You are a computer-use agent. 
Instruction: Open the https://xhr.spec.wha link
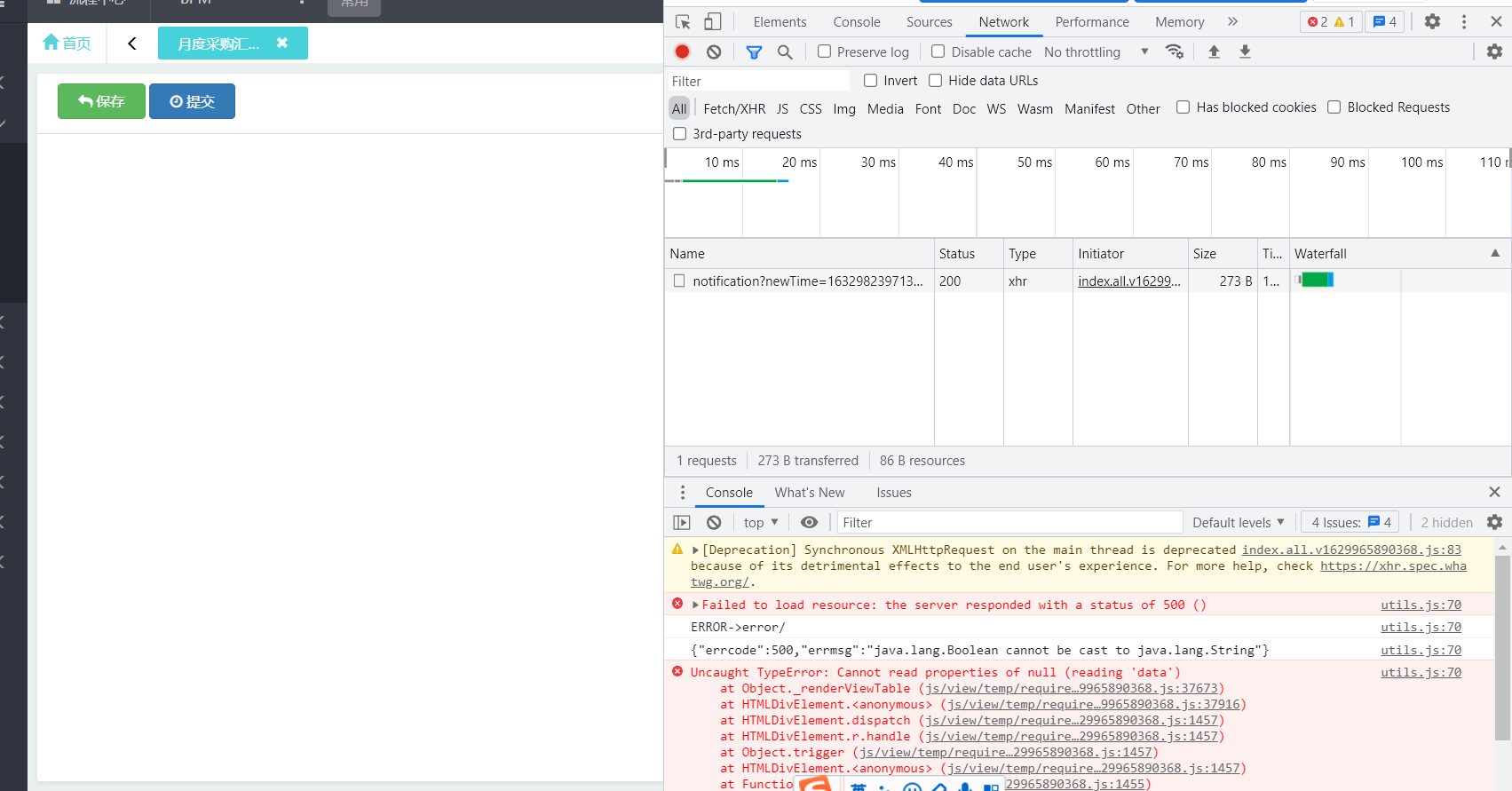tap(1393, 566)
